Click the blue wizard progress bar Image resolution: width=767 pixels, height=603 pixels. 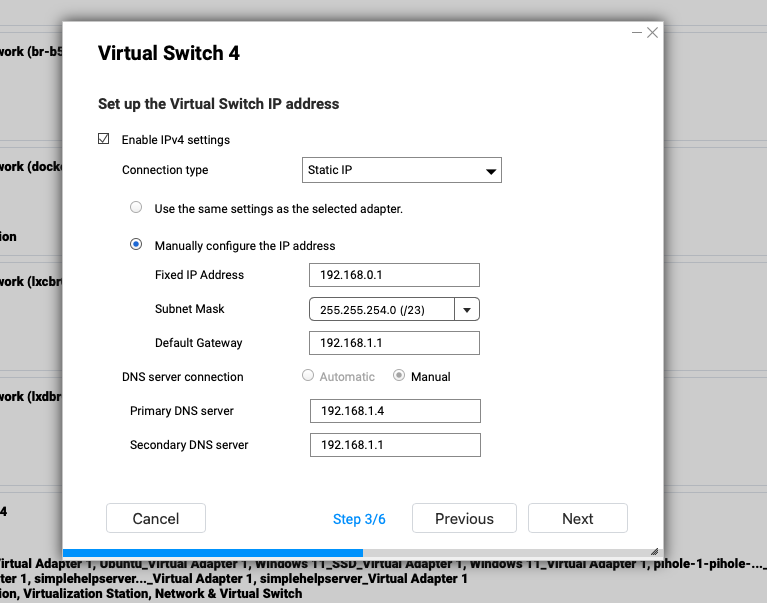click(212, 552)
